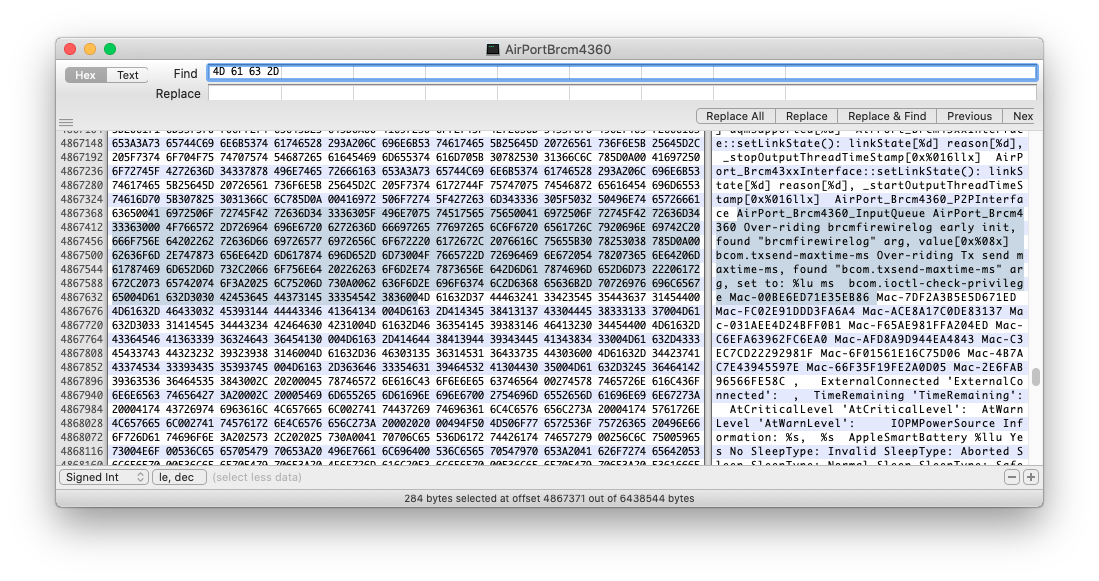This screenshot has width=1099, height=581.
Task: Select line offset 4867984
Action: 81,409
